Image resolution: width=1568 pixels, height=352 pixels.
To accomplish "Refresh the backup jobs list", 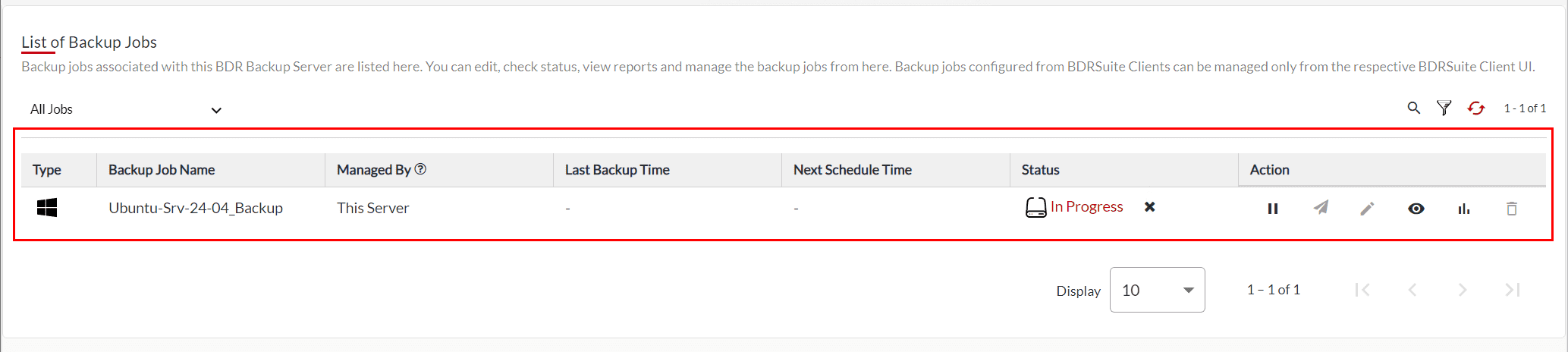I will click(1475, 108).
